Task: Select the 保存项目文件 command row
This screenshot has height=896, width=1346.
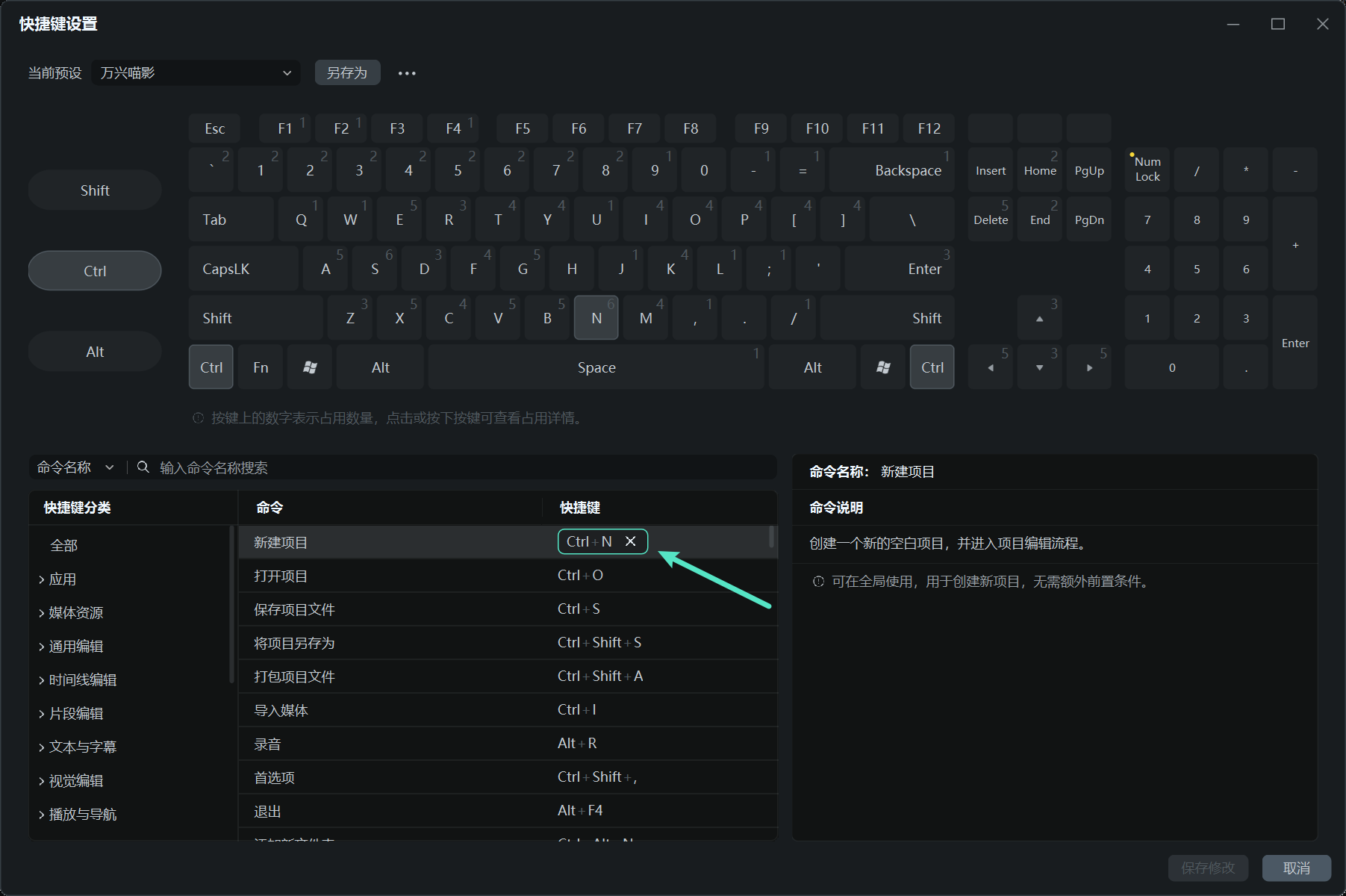Action: [508, 609]
